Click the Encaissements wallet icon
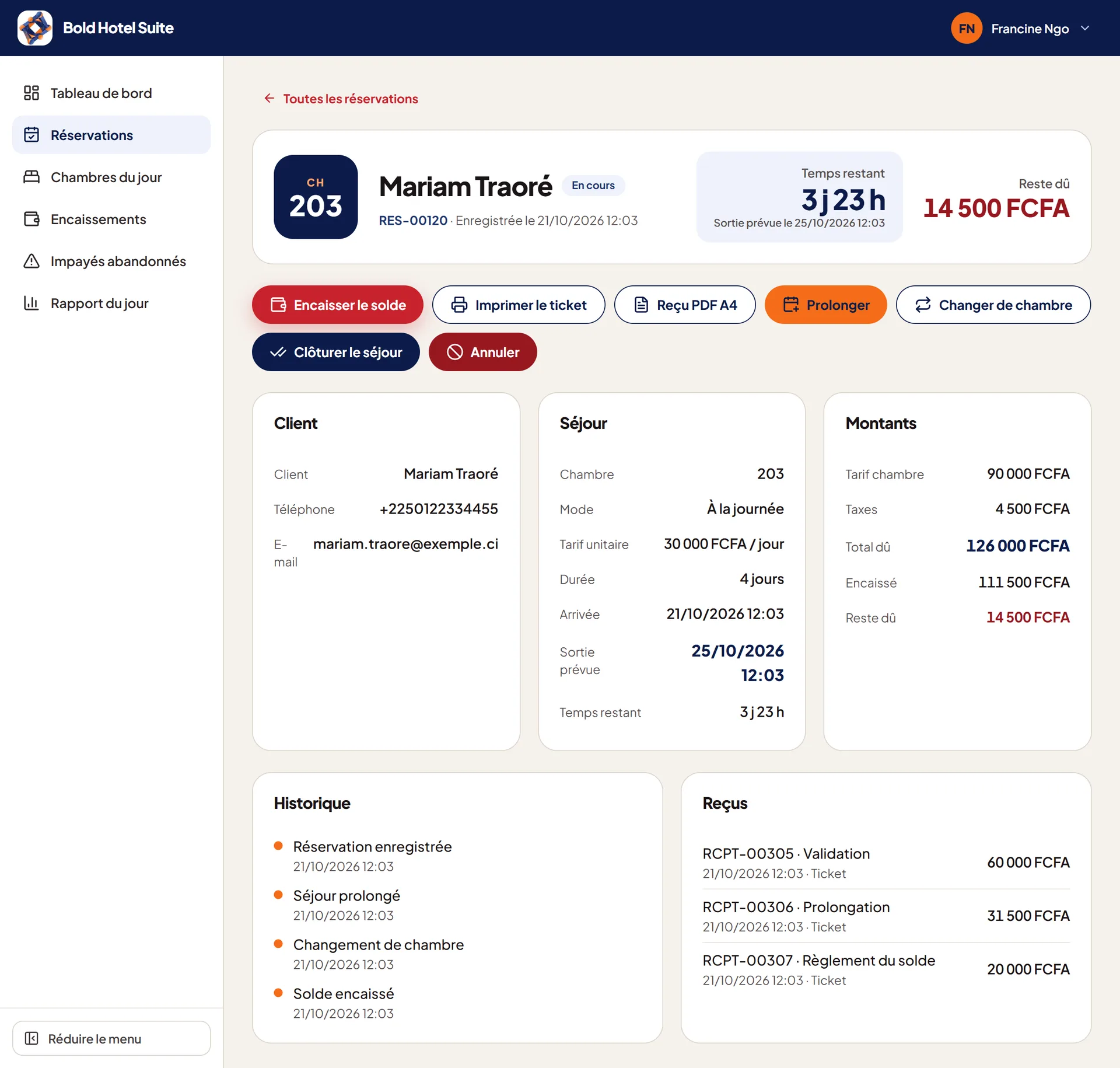Viewport: 1120px width, 1068px height. coord(32,219)
